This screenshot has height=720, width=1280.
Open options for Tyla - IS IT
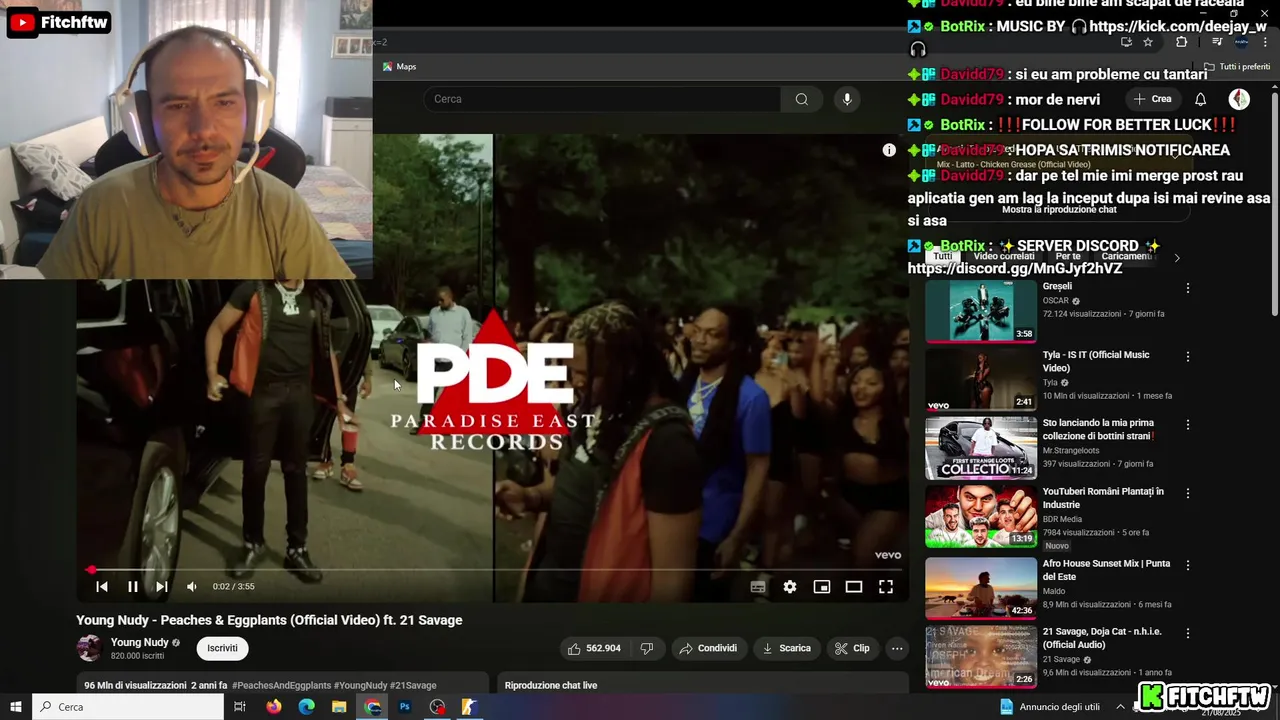point(1187,356)
